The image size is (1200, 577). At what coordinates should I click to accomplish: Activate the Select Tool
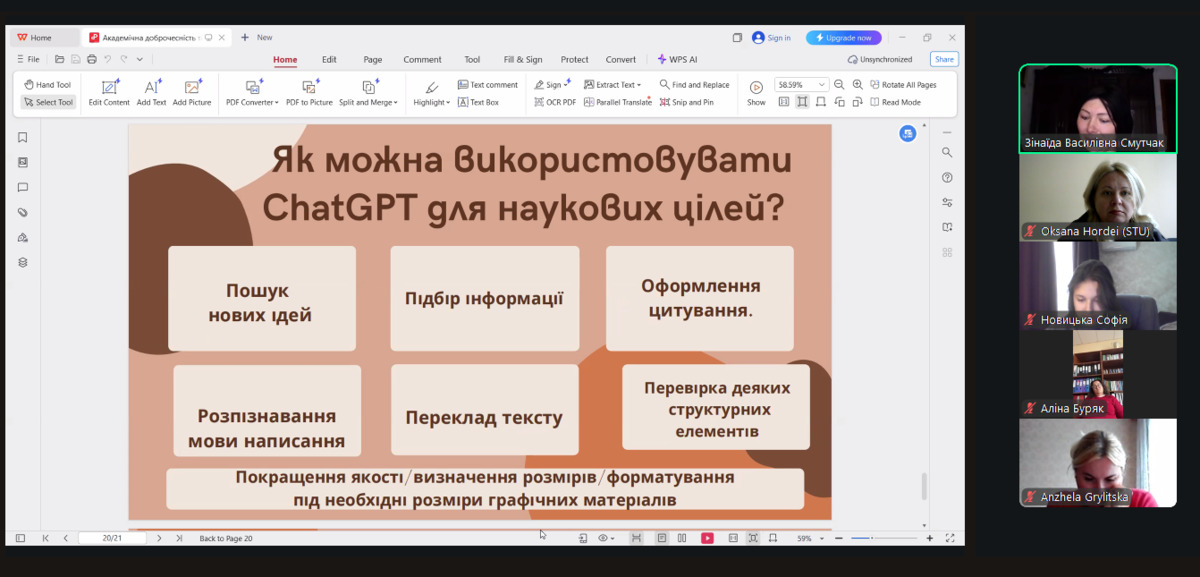pyautogui.click(x=48, y=102)
